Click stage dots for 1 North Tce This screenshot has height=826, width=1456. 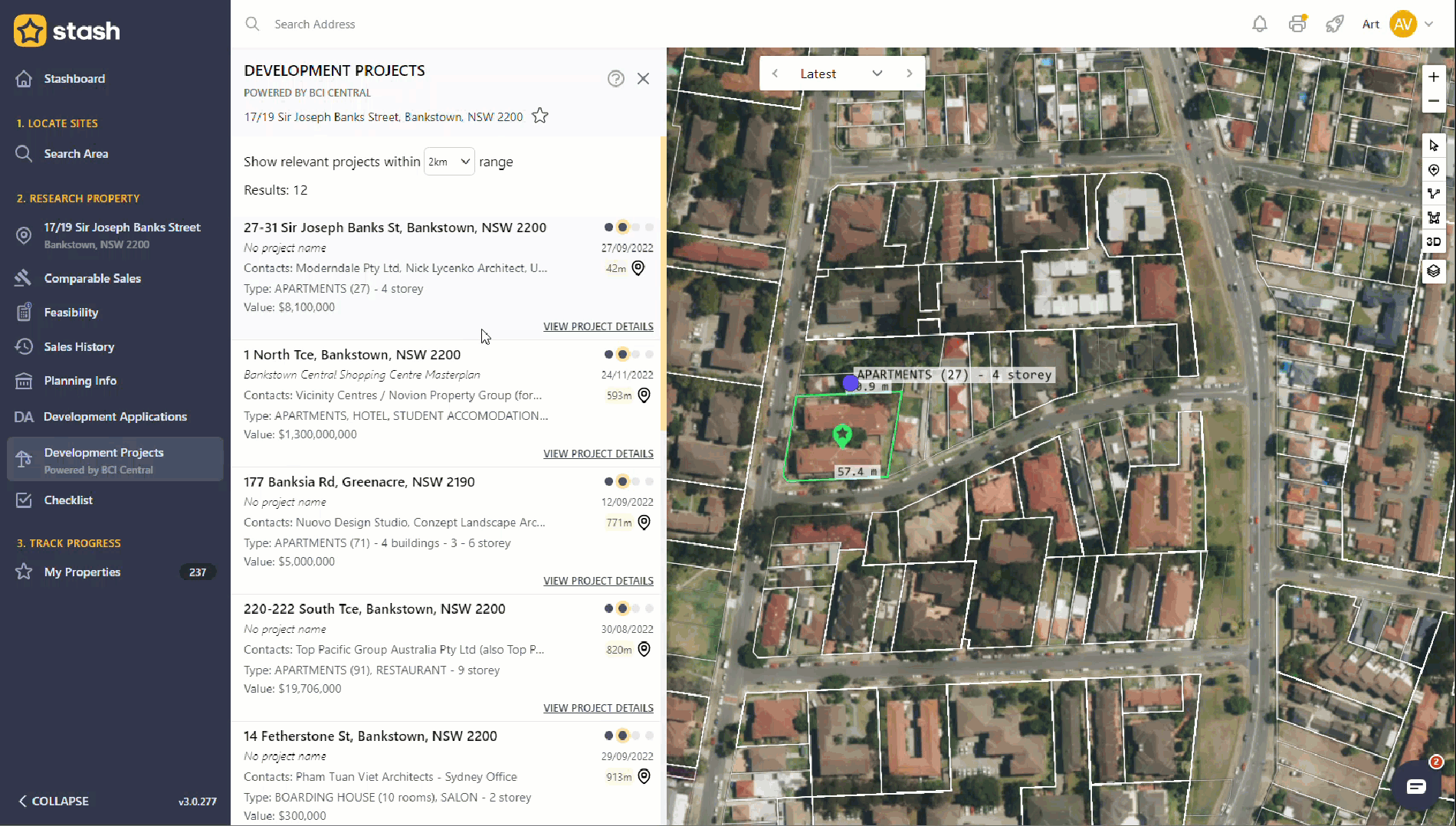pyautogui.click(x=628, y=354)
